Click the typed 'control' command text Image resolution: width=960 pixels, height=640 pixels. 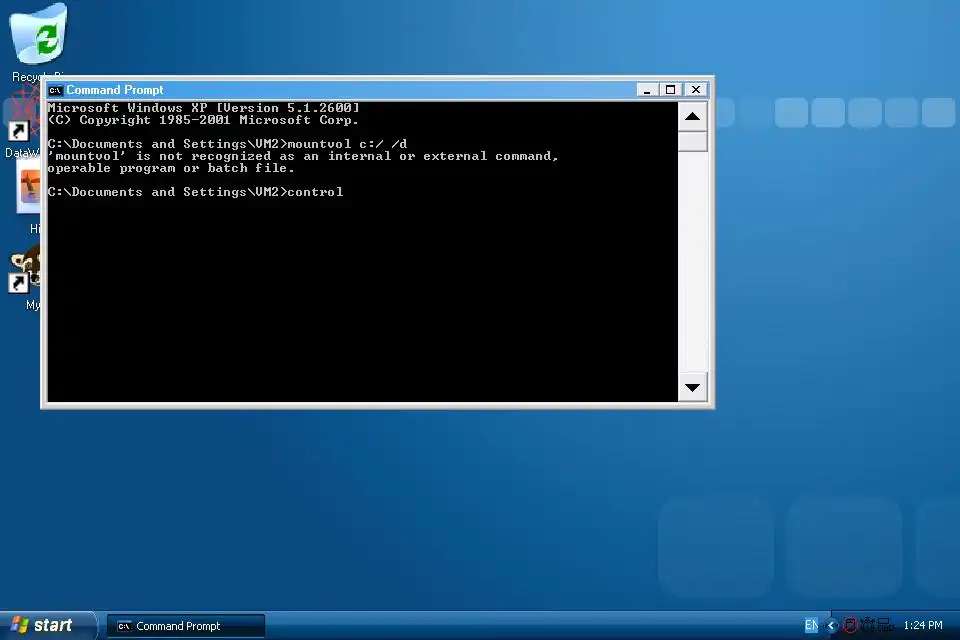(315, 192)
